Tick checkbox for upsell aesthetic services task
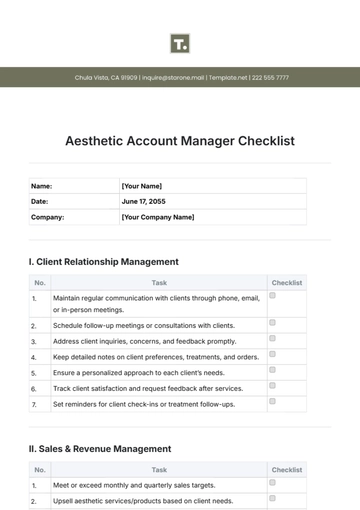 (272, 498)
